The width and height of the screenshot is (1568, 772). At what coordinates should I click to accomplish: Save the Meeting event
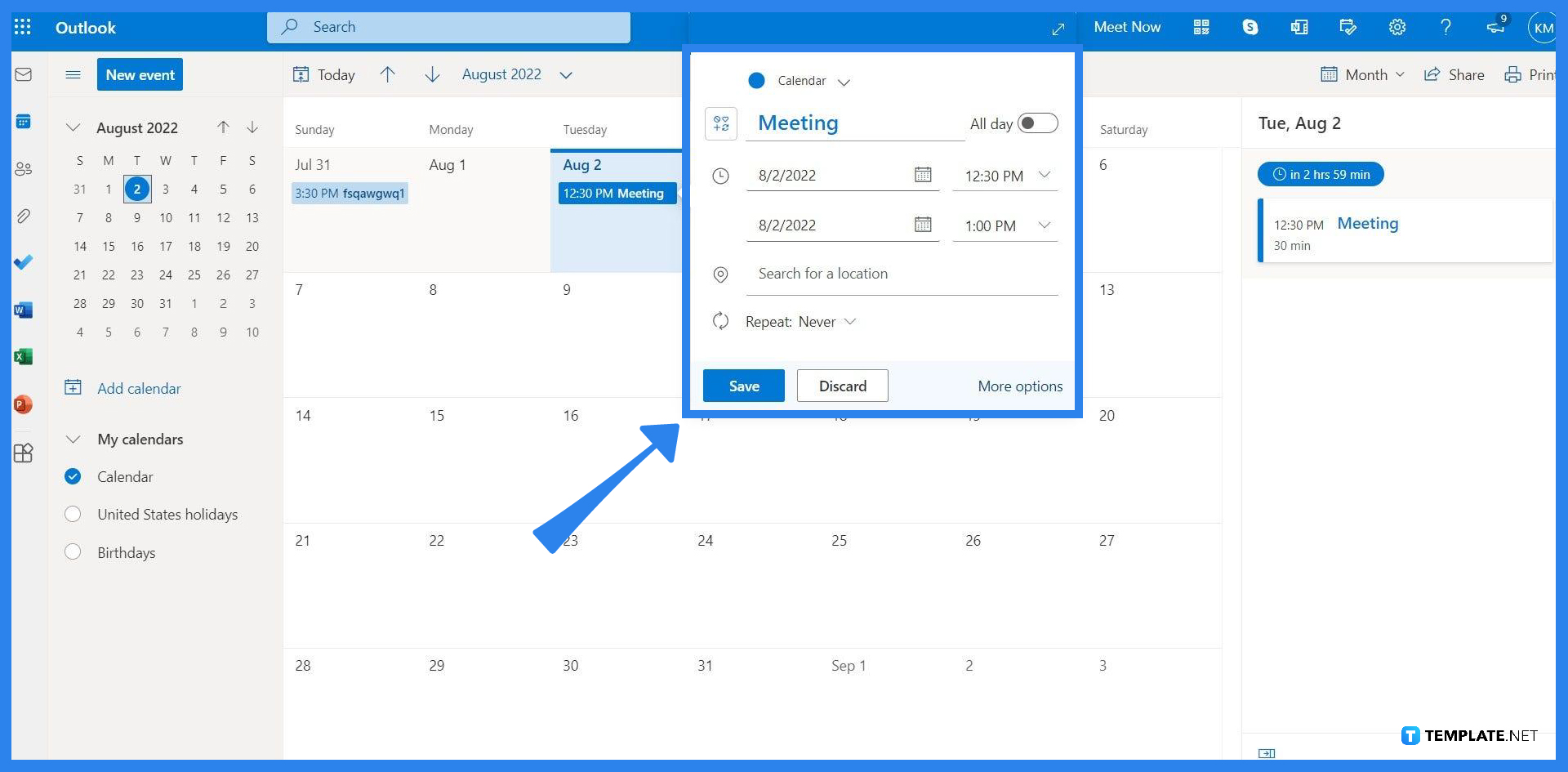[743, 386]
